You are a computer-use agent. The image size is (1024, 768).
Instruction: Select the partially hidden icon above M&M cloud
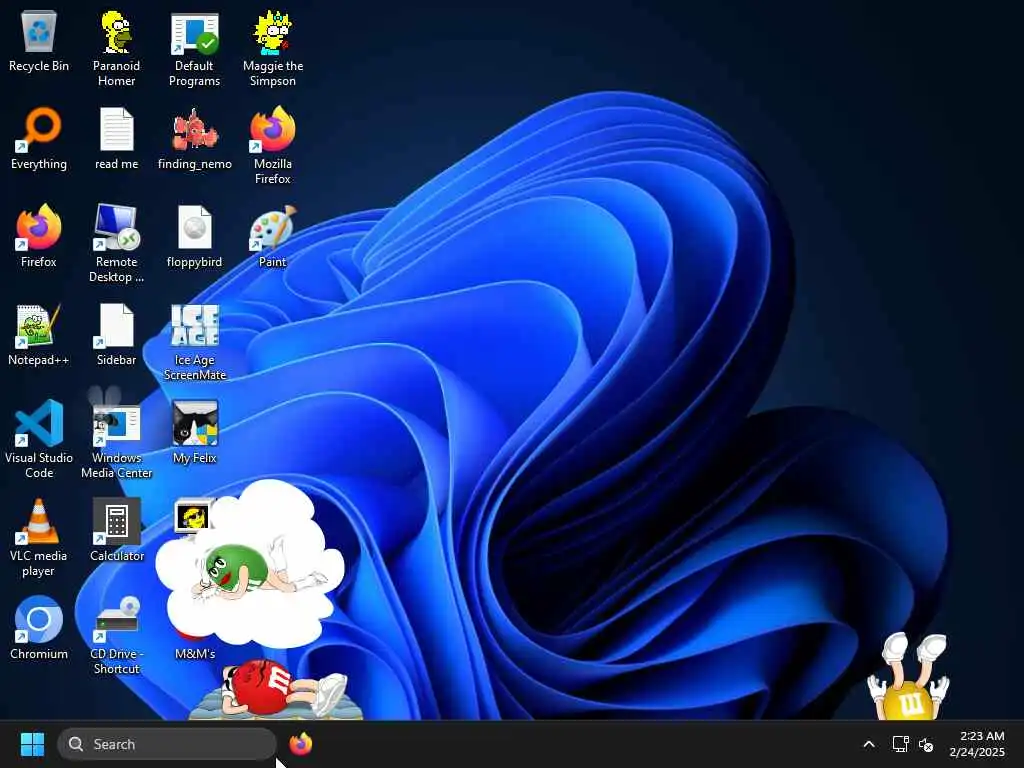point(192,516)
